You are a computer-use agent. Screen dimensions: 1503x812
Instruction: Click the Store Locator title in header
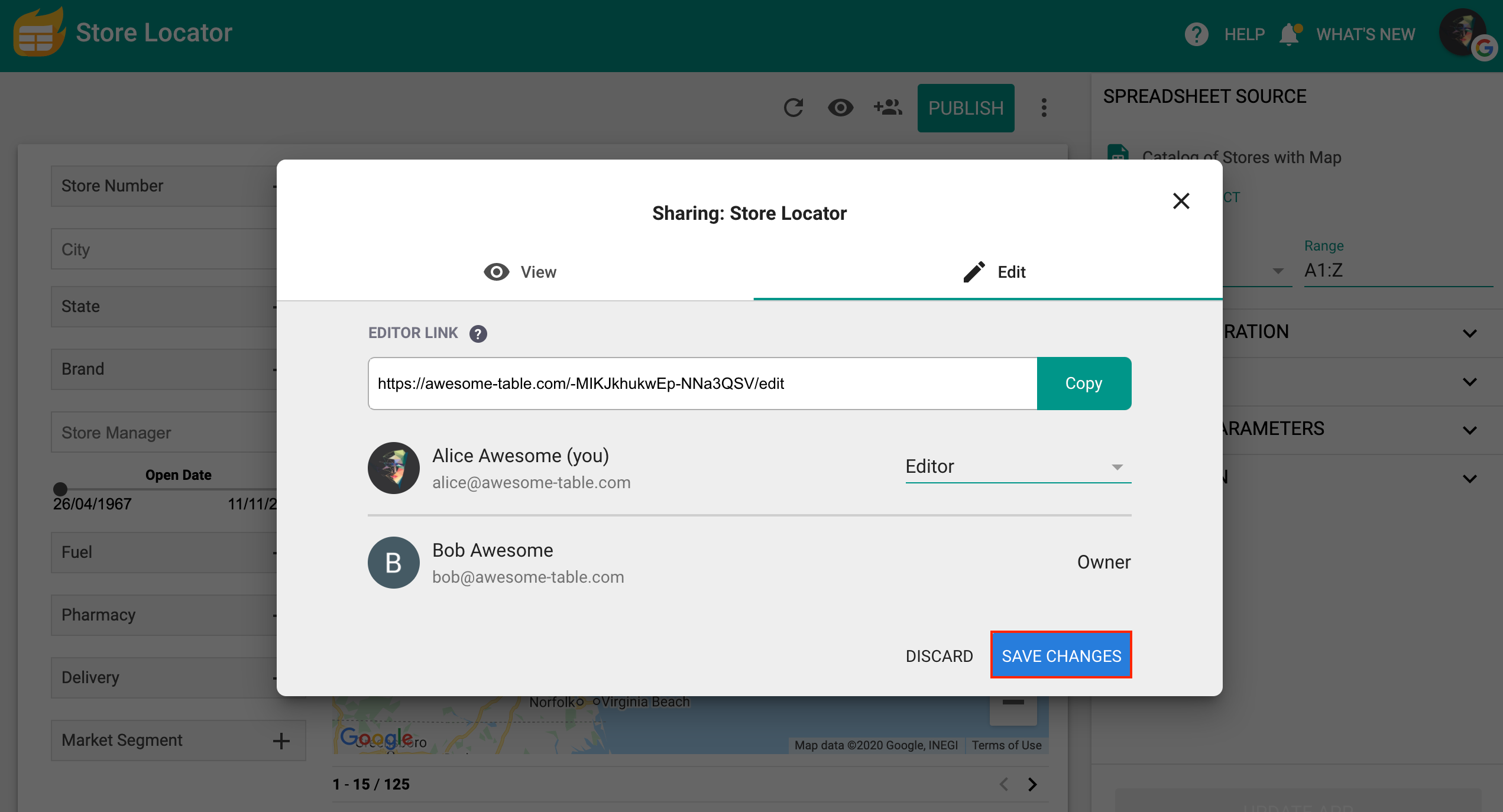(x=154, y=33)
